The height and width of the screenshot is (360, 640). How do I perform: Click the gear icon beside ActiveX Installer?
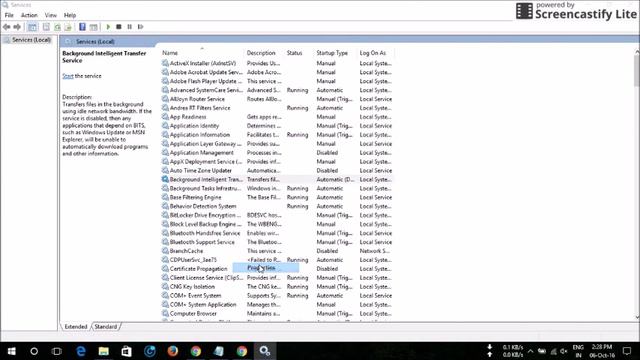coord(165,63)
